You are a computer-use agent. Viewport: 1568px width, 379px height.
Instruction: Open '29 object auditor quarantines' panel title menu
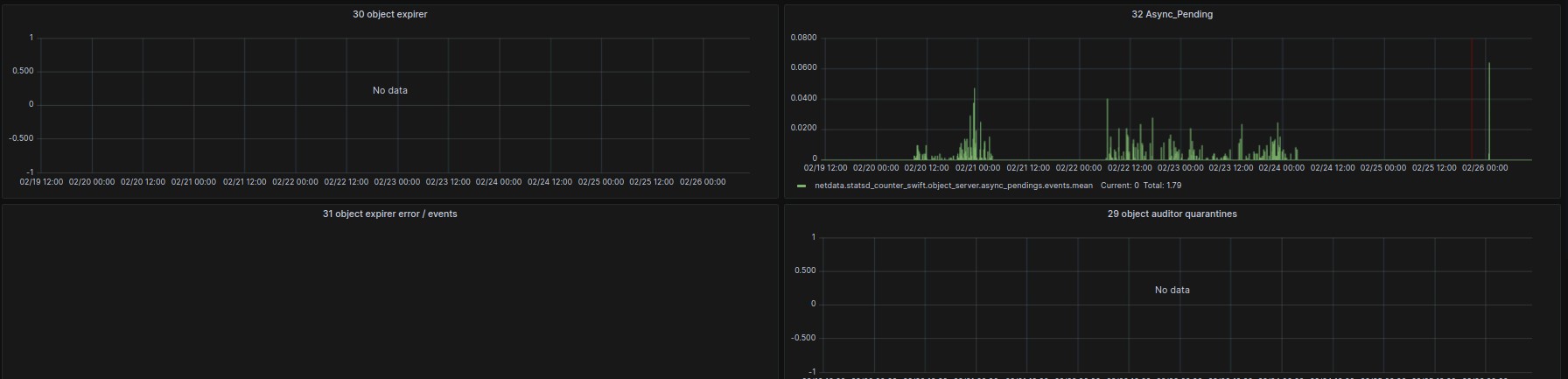[x=1172, y=214]
